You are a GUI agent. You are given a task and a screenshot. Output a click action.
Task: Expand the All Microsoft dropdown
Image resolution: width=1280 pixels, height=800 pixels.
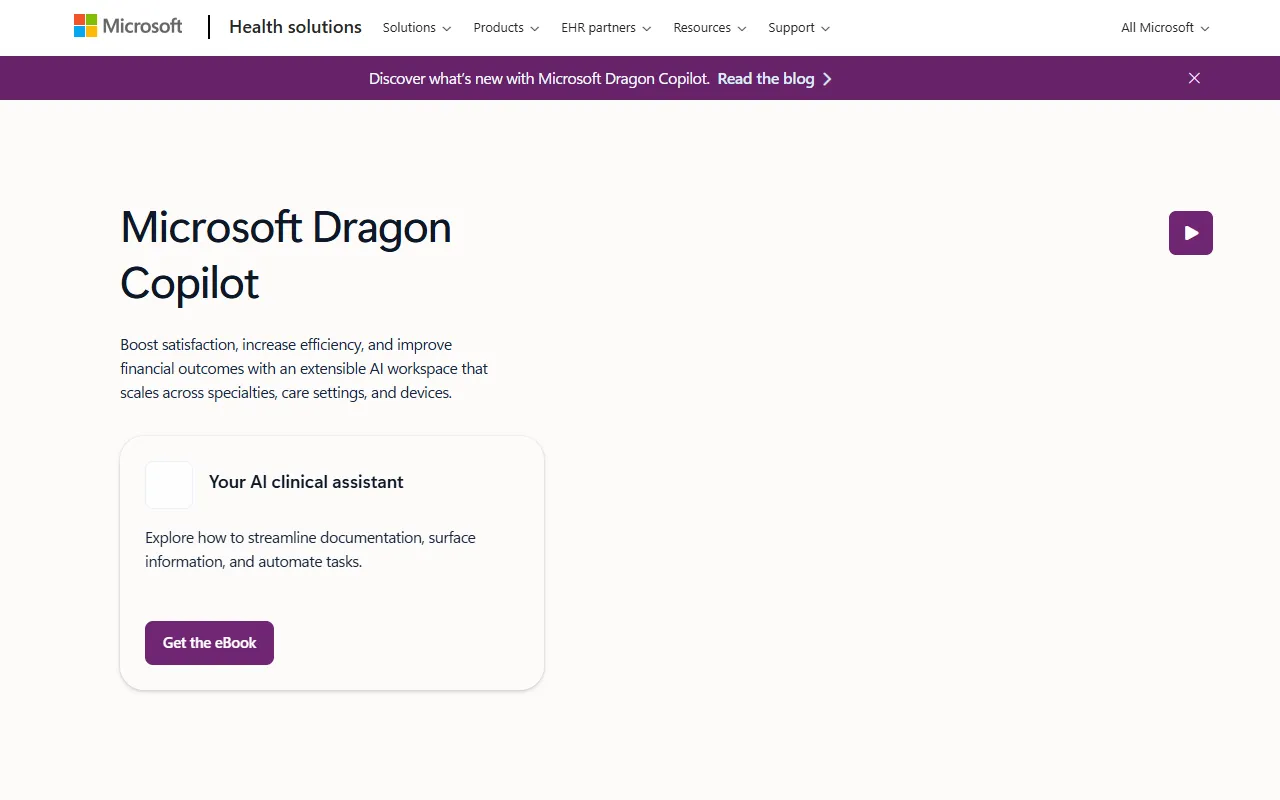coord(1164,28)
